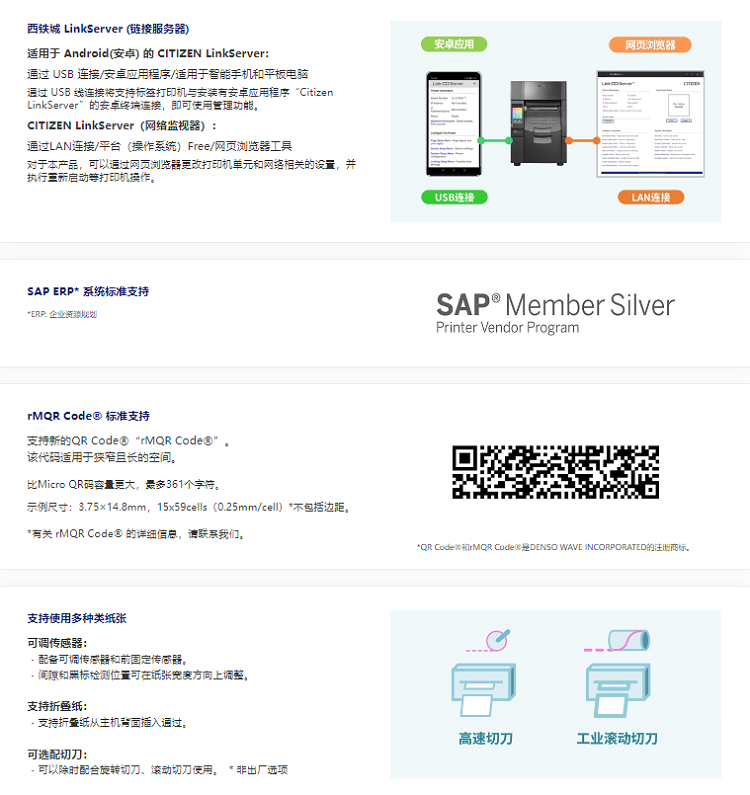Click the green USB连接 badge

(454, 197)
